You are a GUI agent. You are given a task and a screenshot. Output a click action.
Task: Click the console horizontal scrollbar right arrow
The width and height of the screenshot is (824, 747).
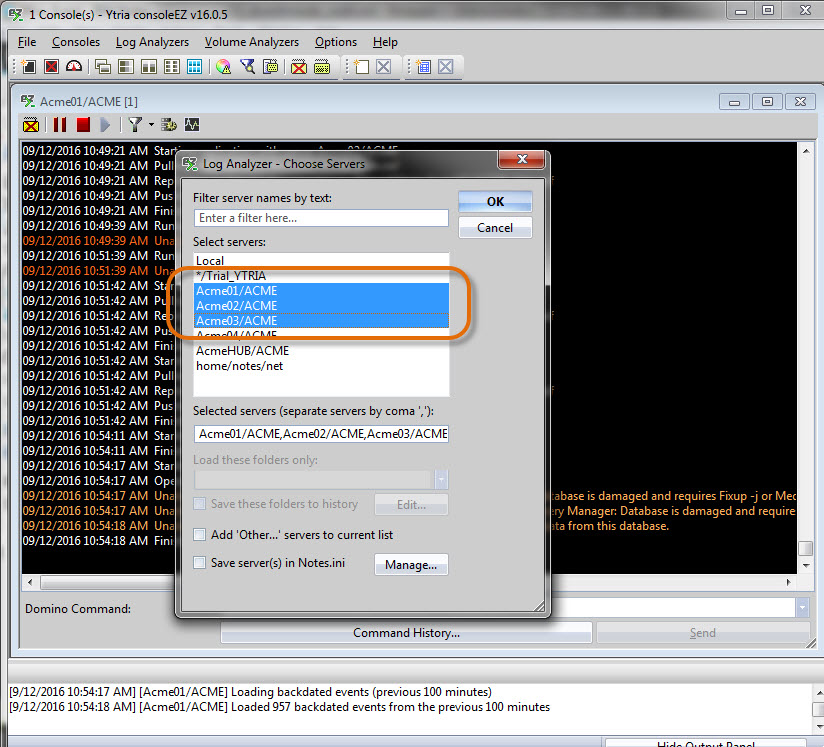(788, 582)
